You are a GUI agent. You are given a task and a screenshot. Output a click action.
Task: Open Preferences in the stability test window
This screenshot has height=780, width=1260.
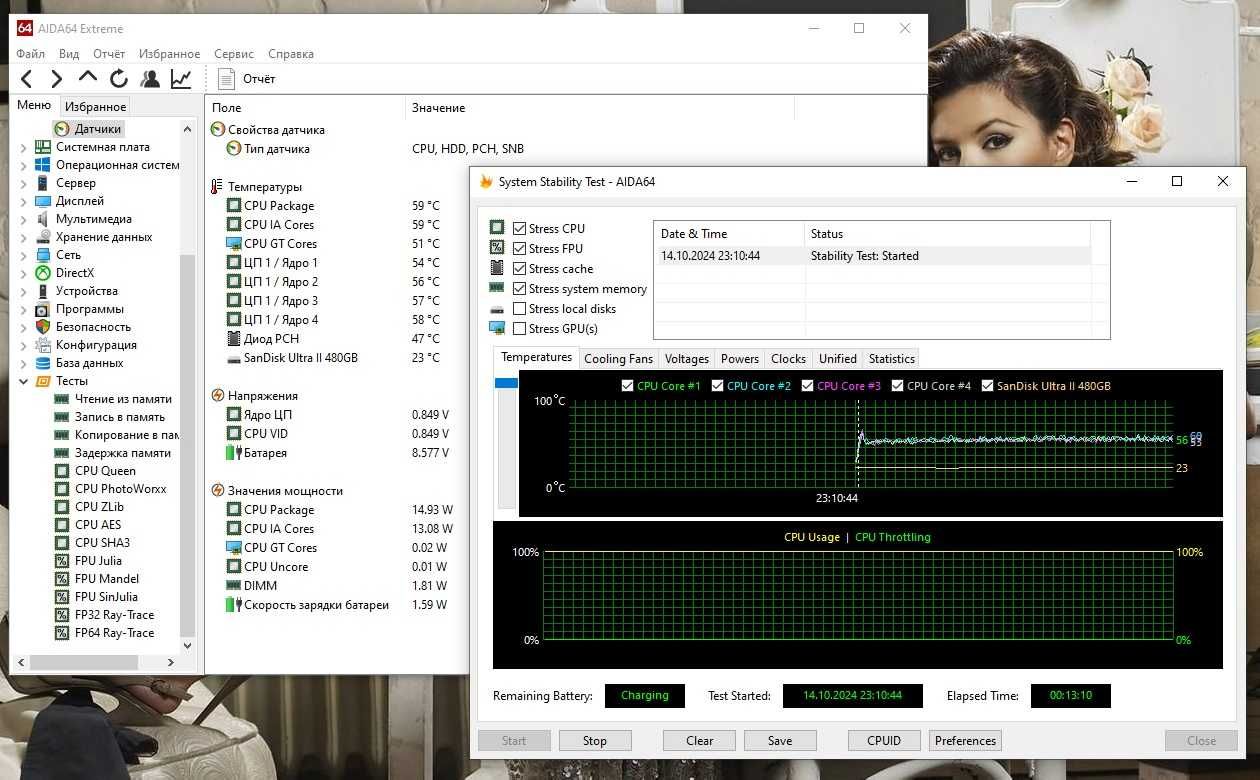tap(966, 741)
